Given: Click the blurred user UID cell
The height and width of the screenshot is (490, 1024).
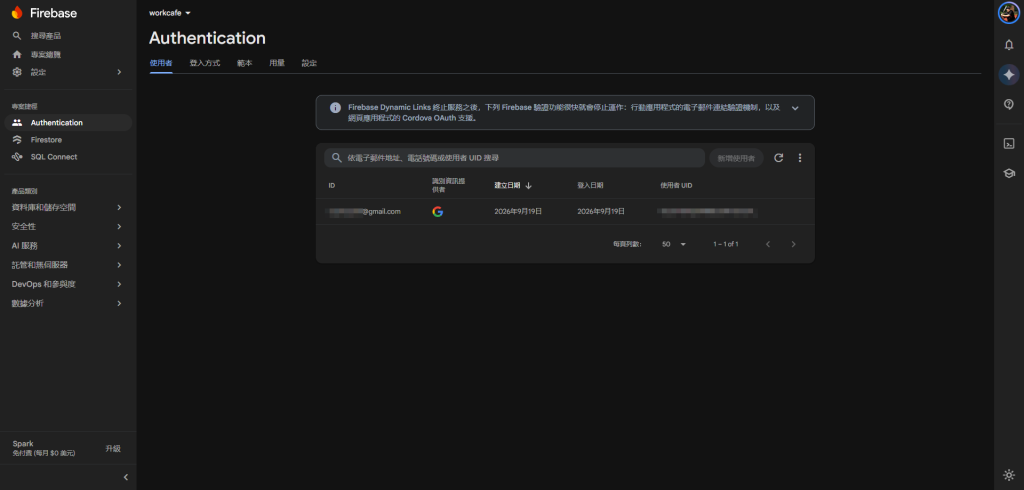Looking at the screenshot, I should pyautogui.click(x=707, y=212).
